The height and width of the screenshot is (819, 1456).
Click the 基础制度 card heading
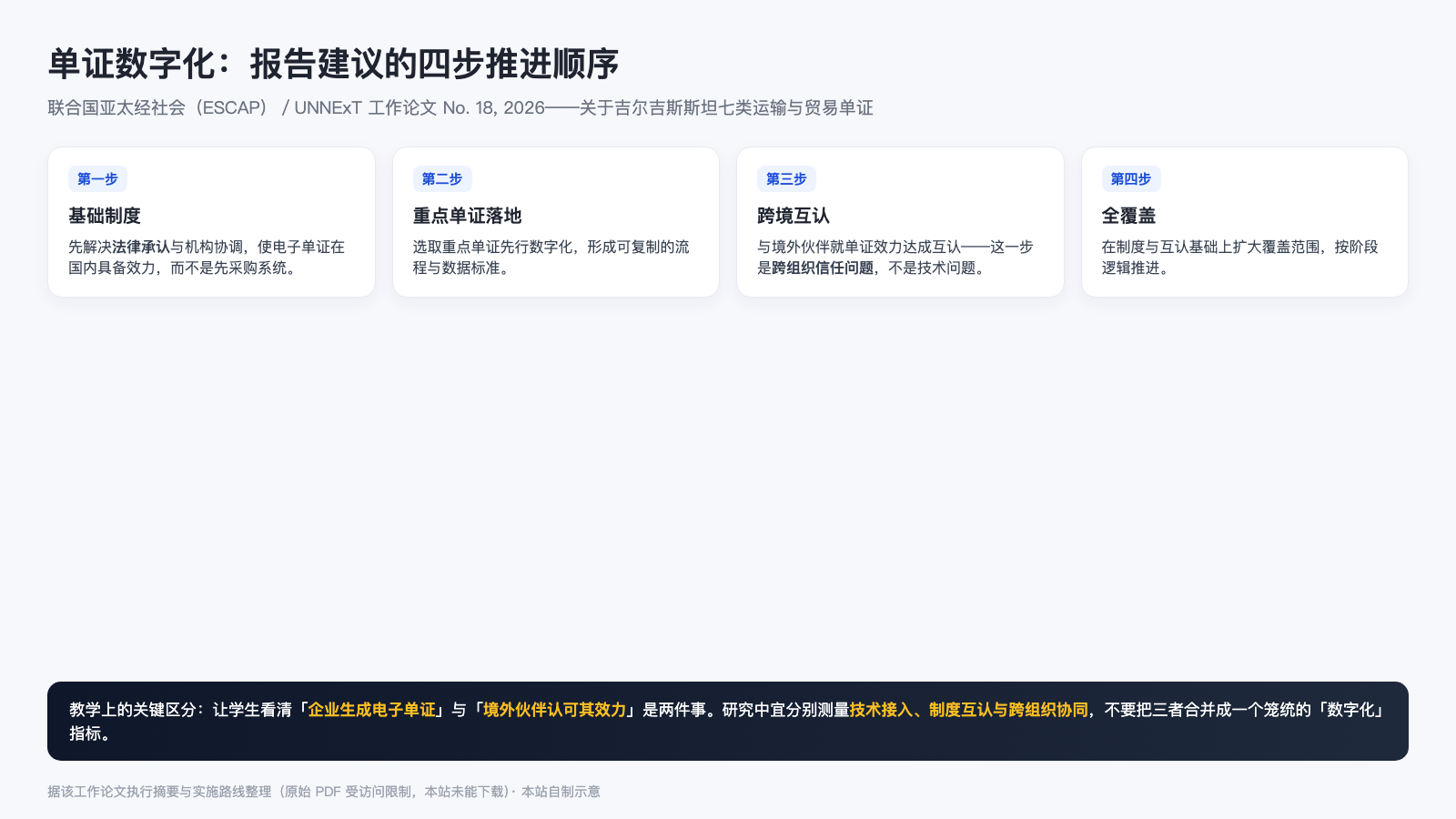tap(105, 216)
